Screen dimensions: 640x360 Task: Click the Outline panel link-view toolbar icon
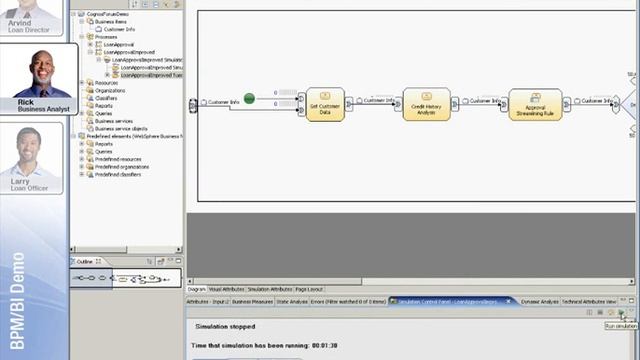pos(161,261)
